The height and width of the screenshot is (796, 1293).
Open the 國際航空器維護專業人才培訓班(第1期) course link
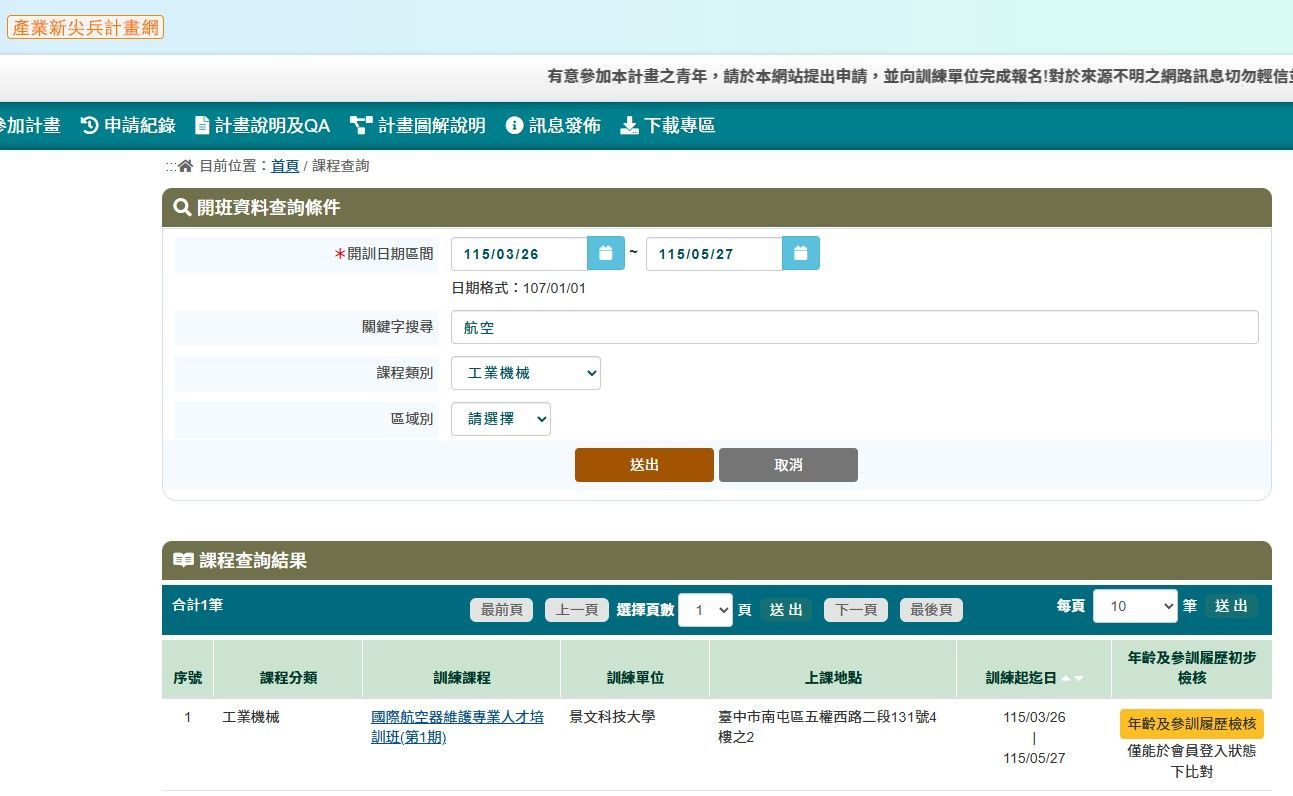(457, 728)
